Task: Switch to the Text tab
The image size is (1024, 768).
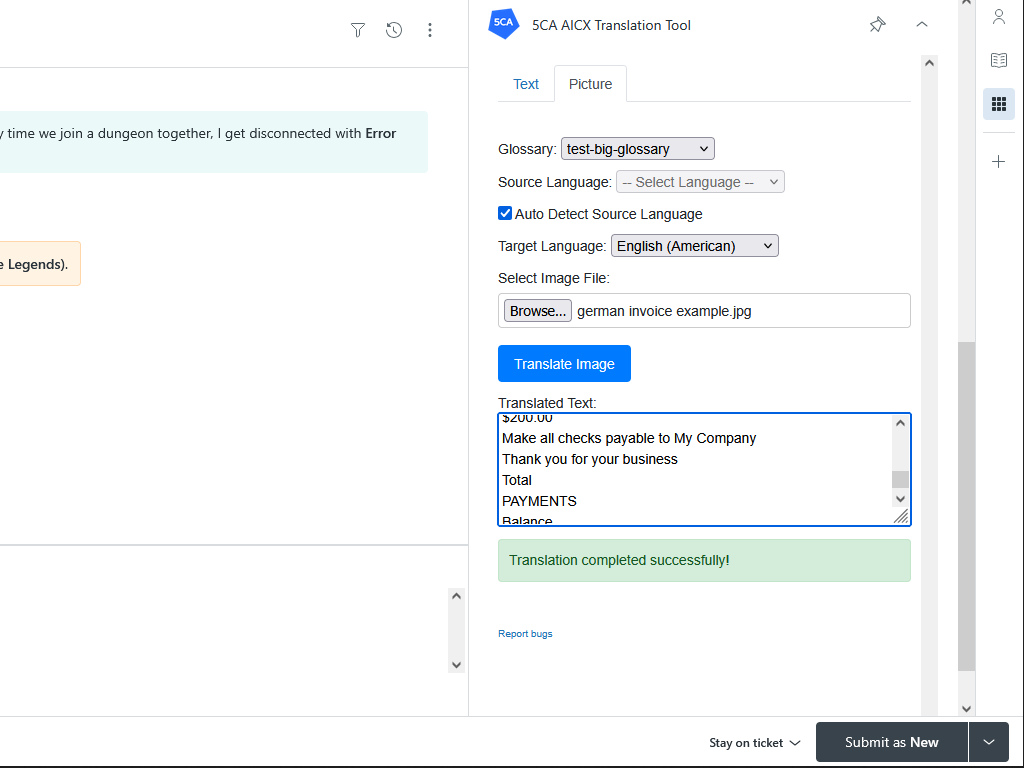Action: click(x=526, y=84)
